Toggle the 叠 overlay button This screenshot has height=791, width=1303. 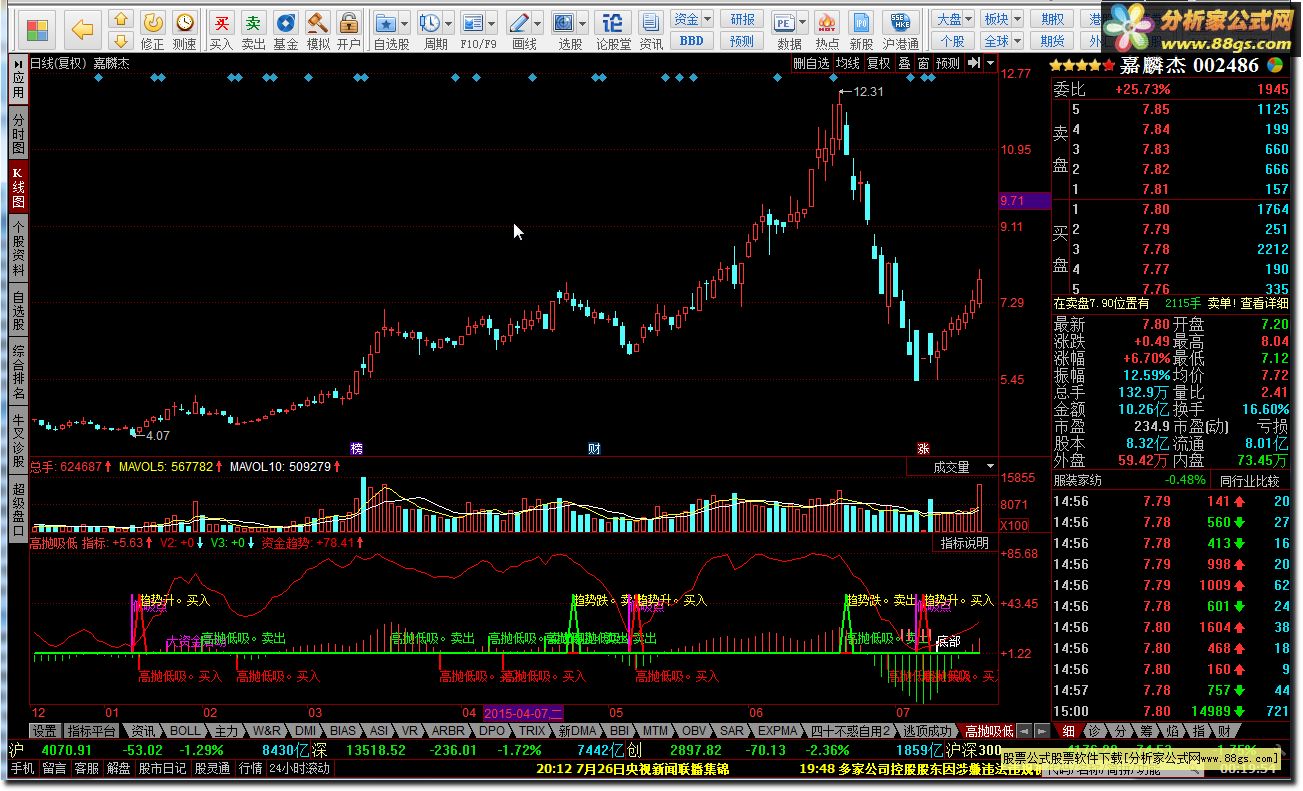point(904,63)
